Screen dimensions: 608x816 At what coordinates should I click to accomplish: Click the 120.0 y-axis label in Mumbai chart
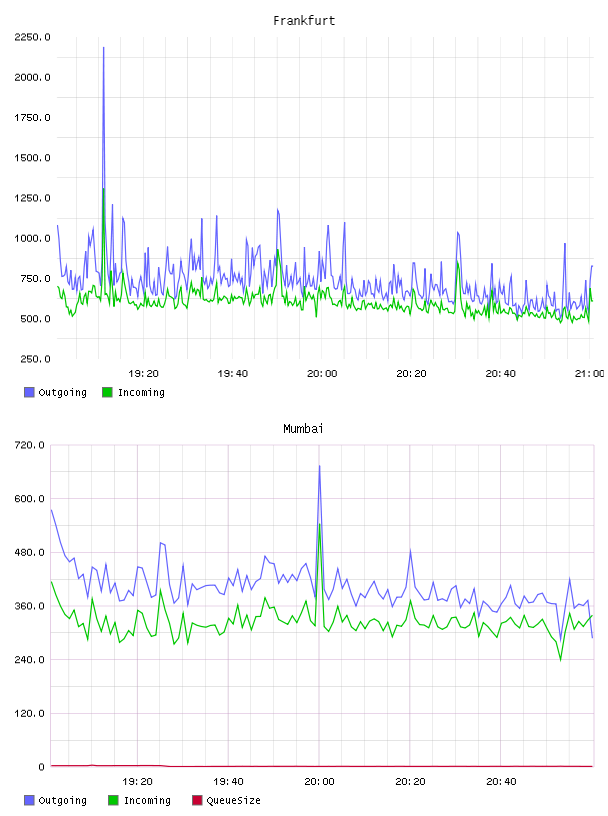point(30,713)
